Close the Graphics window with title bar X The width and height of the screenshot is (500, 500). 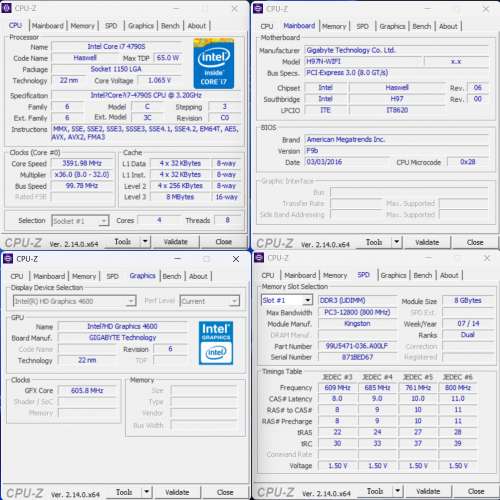236,259
